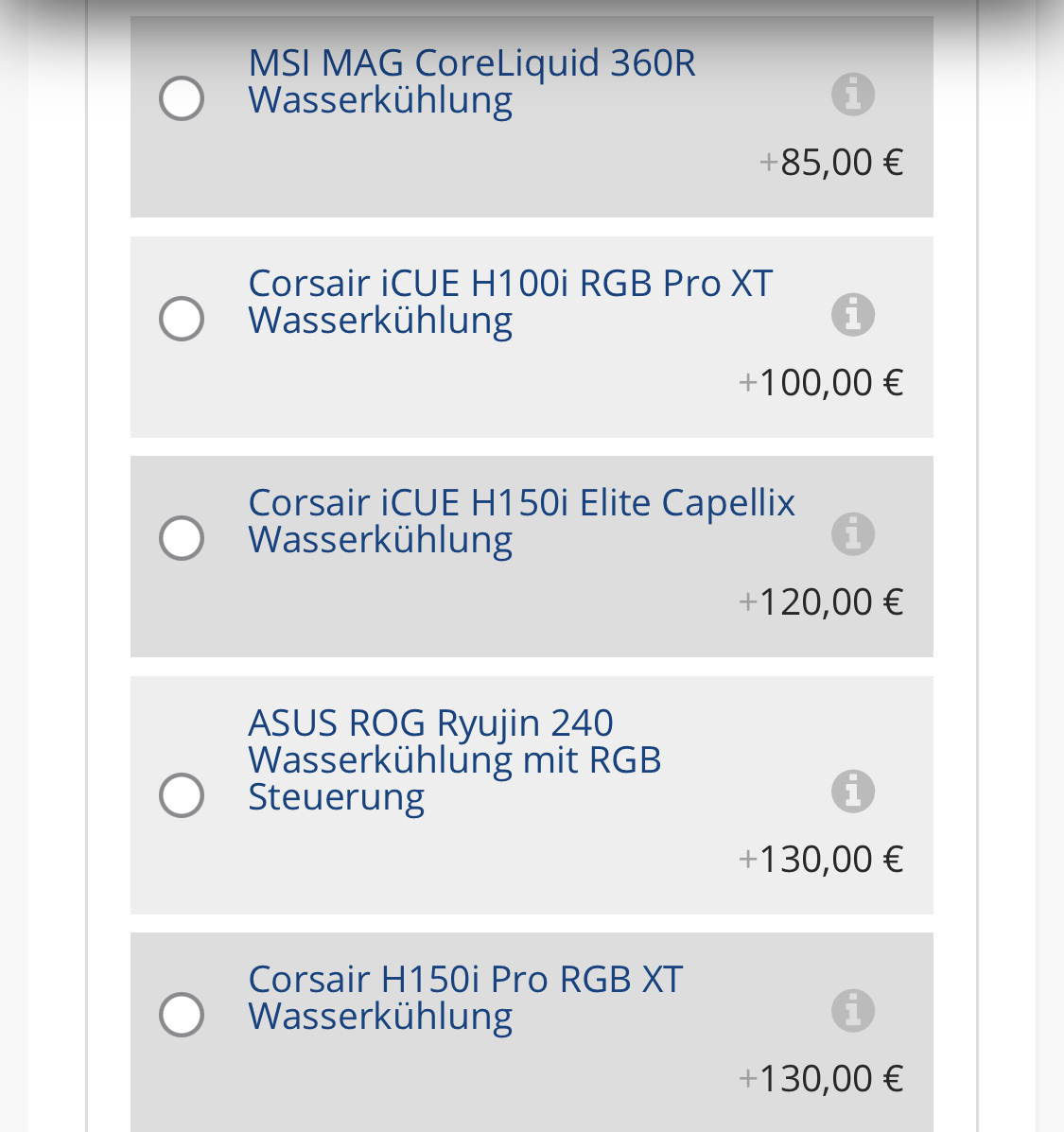Click the +85,00 € price label

(x=831, y=163)
